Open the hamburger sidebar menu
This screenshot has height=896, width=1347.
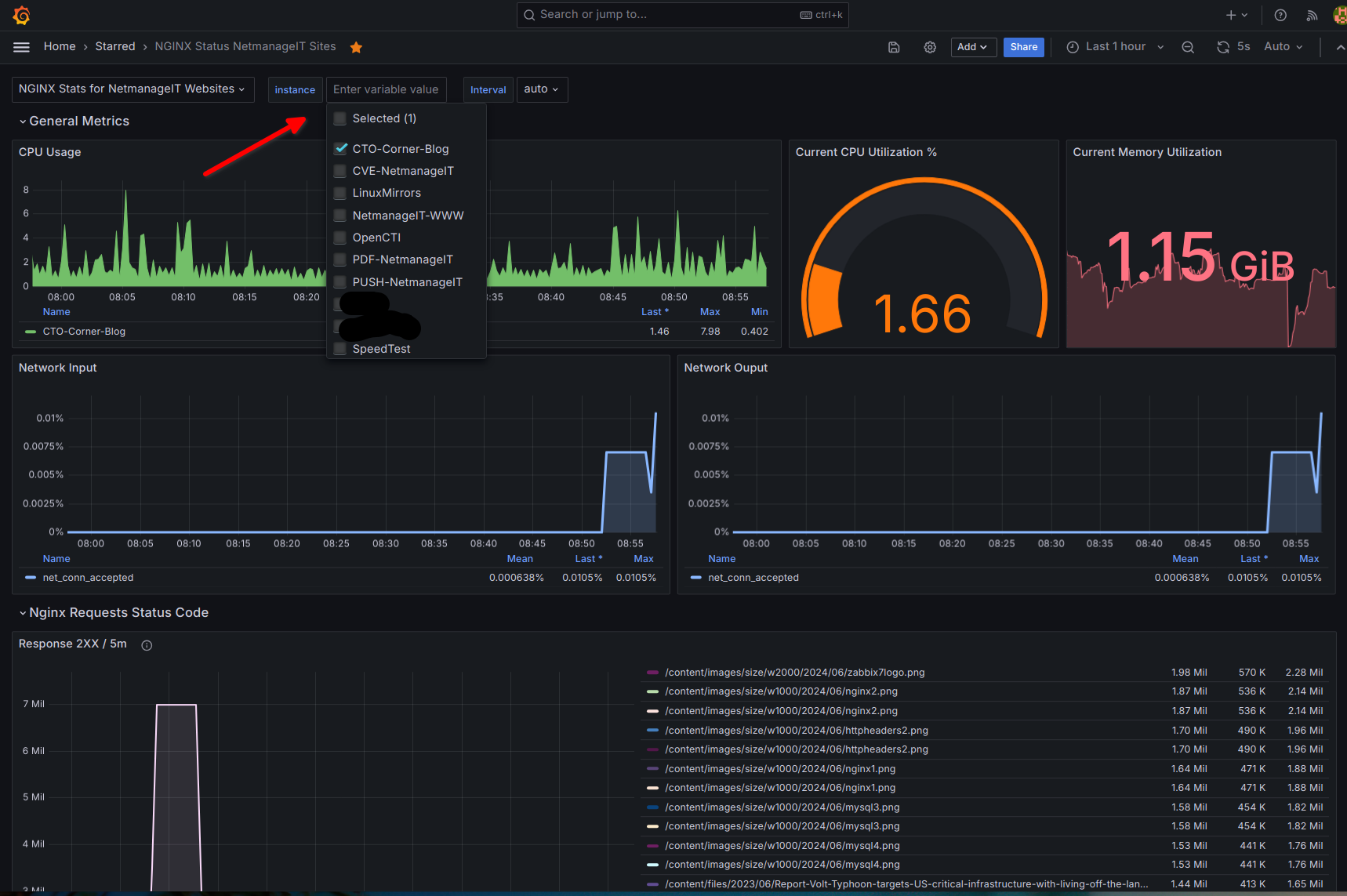click(21, 47)
